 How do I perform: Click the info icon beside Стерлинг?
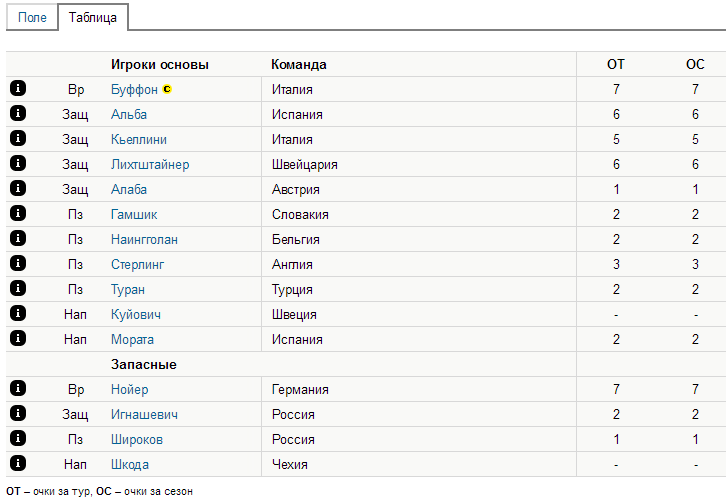(17, 264)
